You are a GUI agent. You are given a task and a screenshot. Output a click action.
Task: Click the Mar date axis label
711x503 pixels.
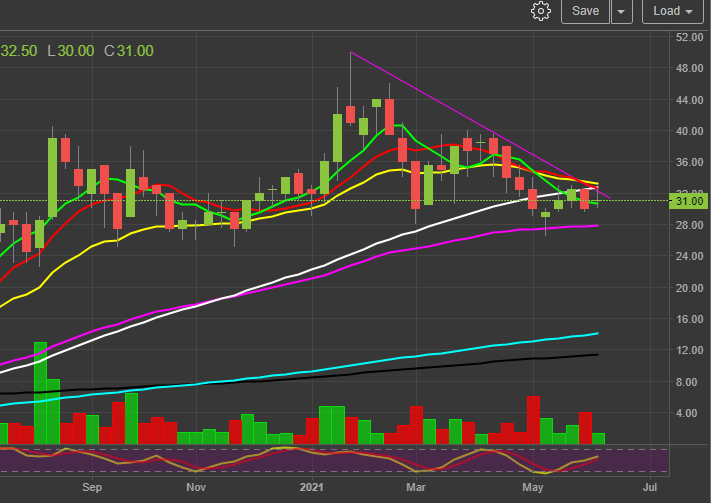pos(416,488)
